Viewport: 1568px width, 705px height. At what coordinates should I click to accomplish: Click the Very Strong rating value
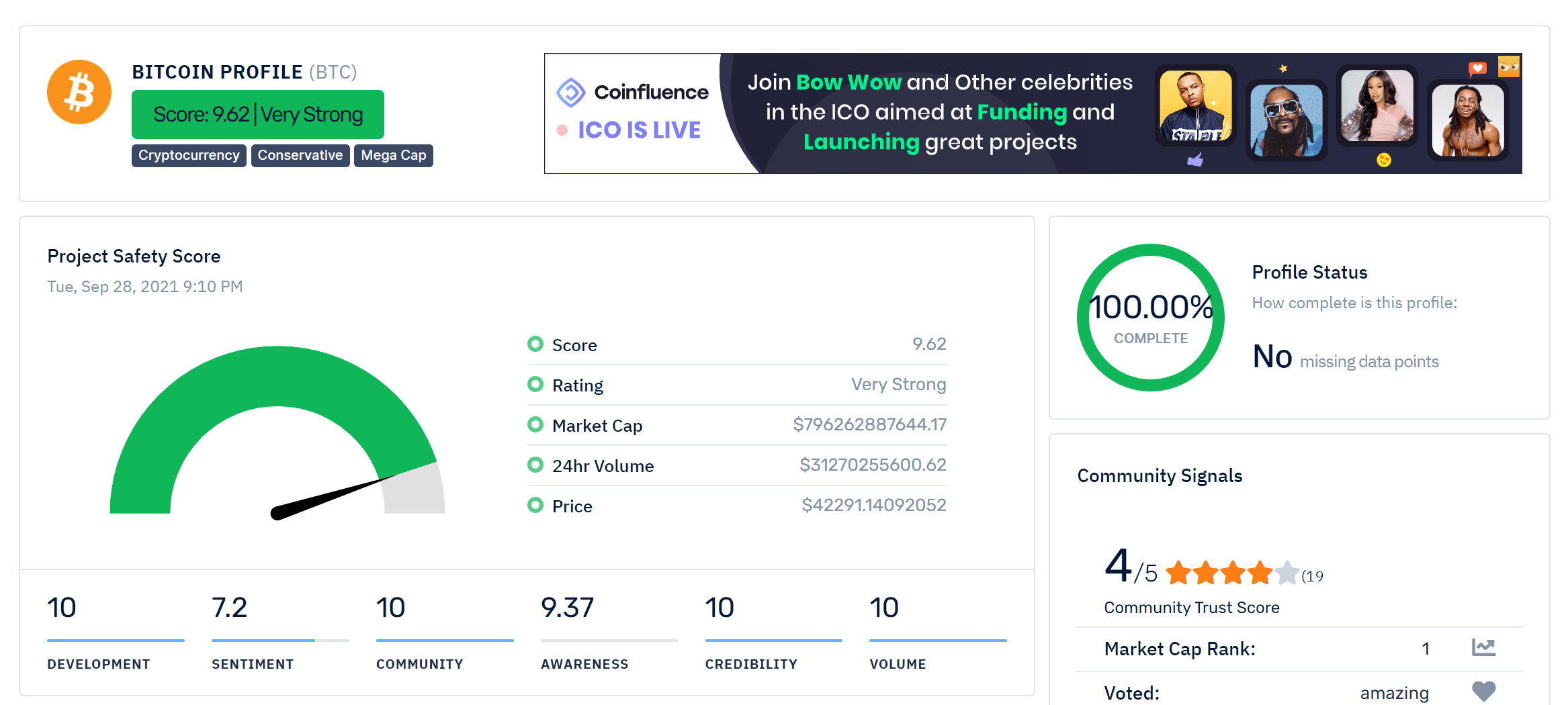(x=899, y=384)
